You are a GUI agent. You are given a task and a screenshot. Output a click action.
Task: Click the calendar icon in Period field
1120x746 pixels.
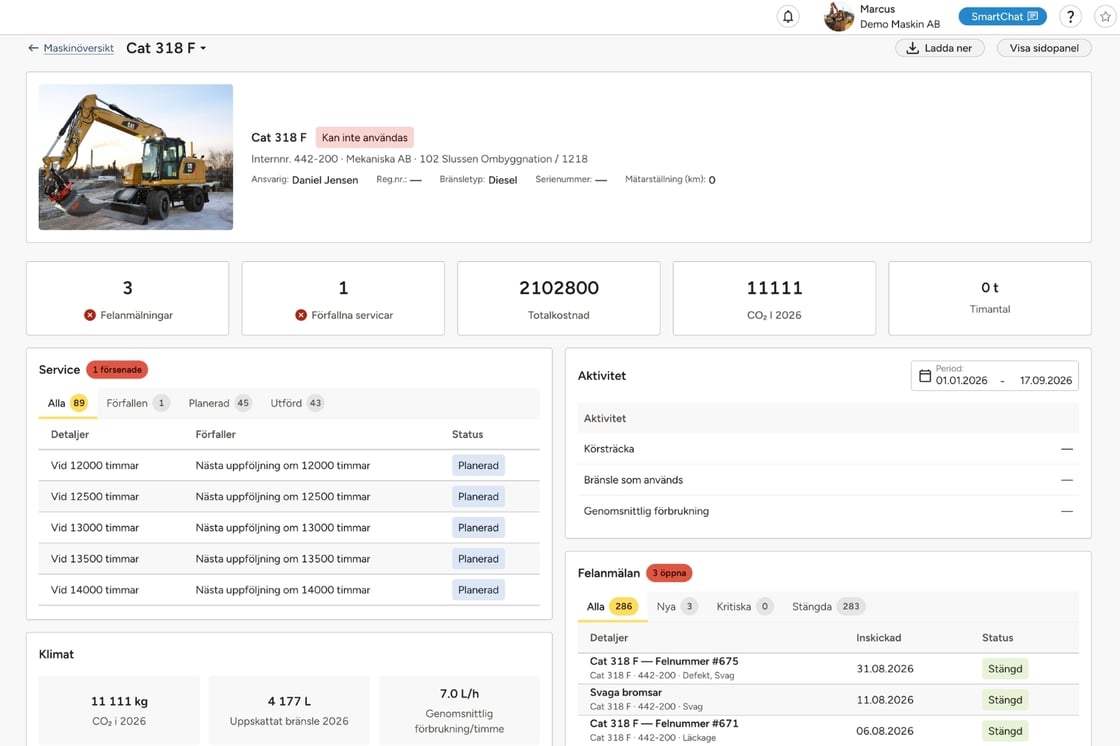[x=925, y=376]
